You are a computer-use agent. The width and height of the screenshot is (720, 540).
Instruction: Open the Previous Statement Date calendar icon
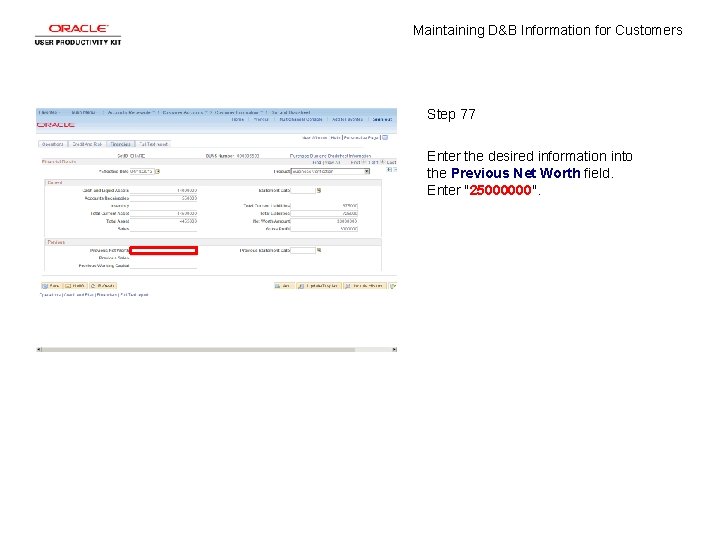pyautogui.click(x=319, y=250)
